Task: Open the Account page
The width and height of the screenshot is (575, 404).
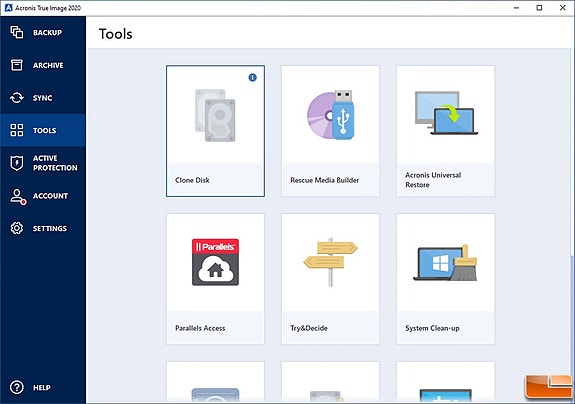Action: pos(43,196)
